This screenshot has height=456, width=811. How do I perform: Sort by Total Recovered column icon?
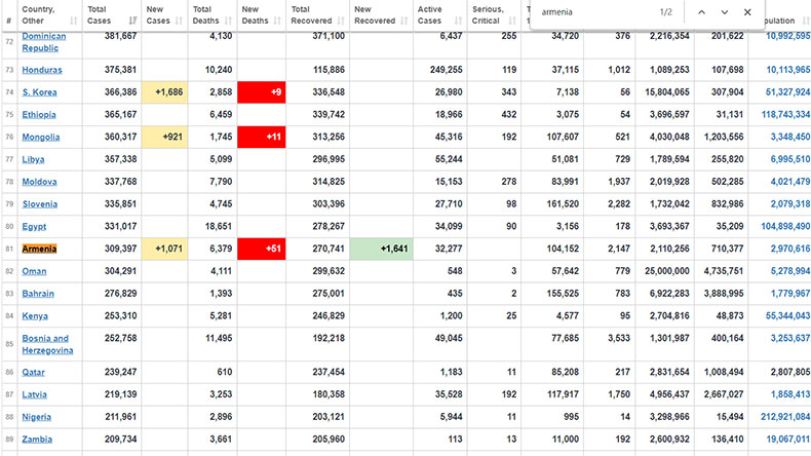[340, 21]
